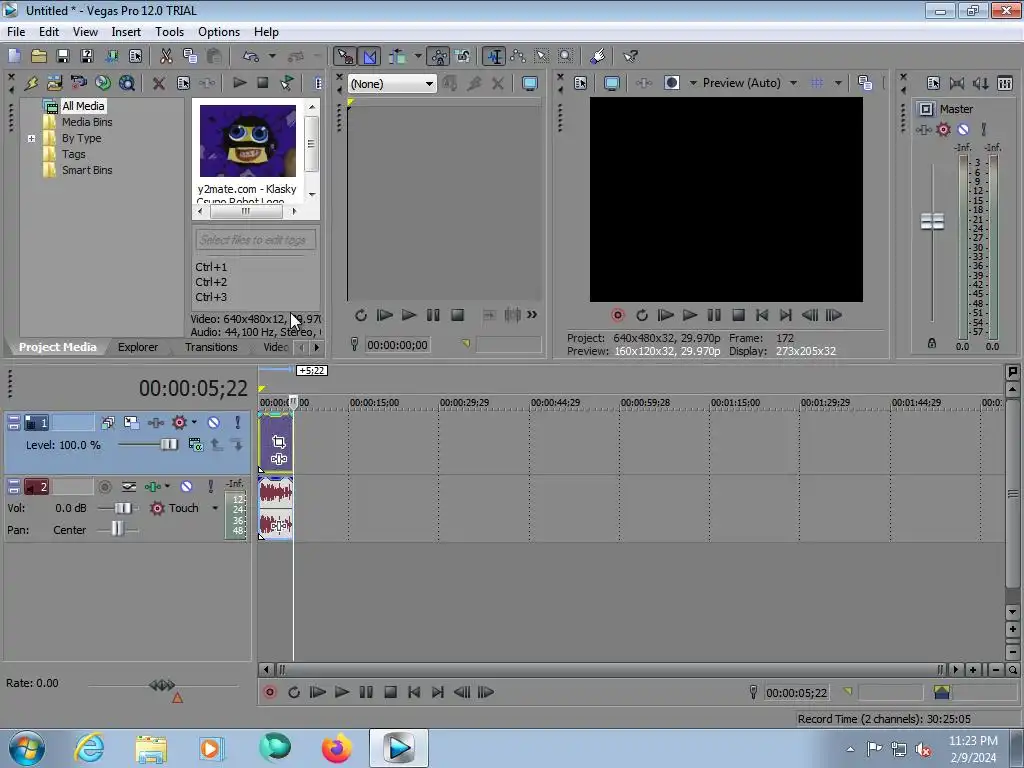The image size is (1024, 768).
Task: Click the 00:00:05;22 cursor position field
Action: (x=797, y=693)
